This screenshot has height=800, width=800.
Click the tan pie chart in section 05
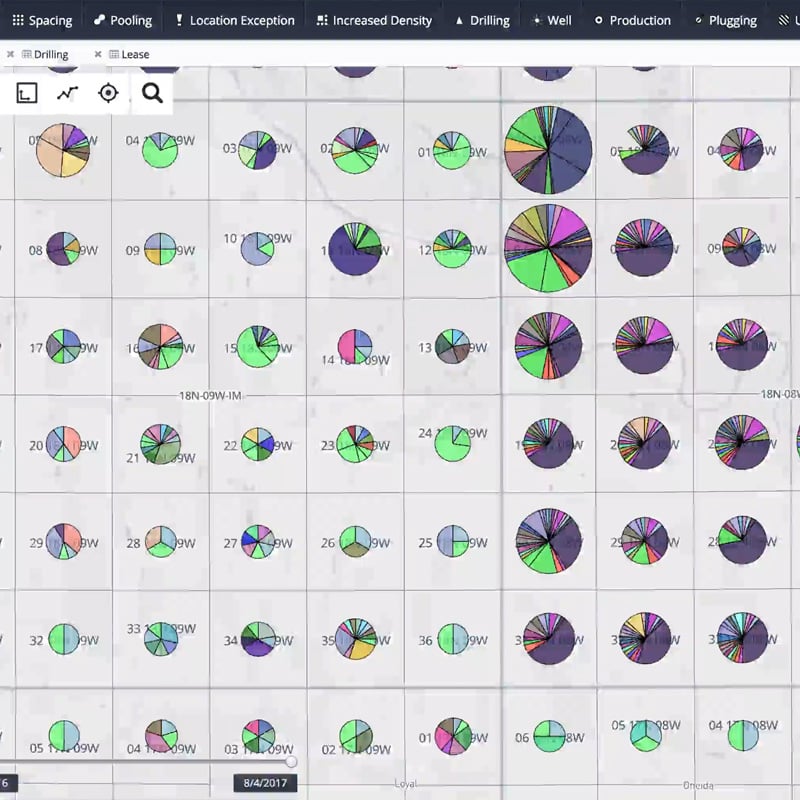pos(63,150)
